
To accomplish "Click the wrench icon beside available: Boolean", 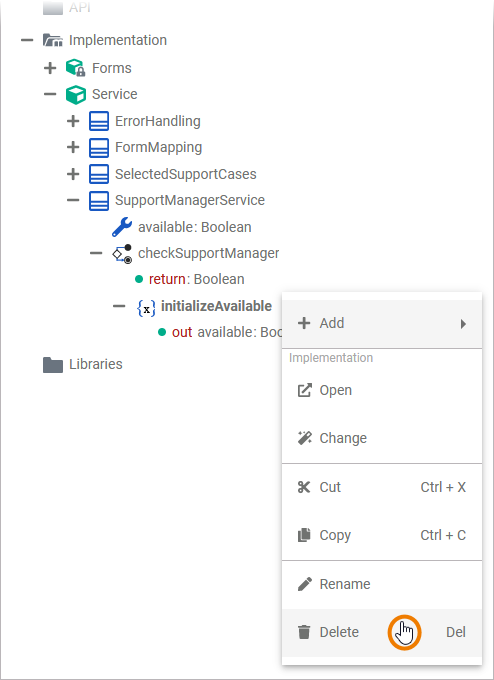I will 122,227.
